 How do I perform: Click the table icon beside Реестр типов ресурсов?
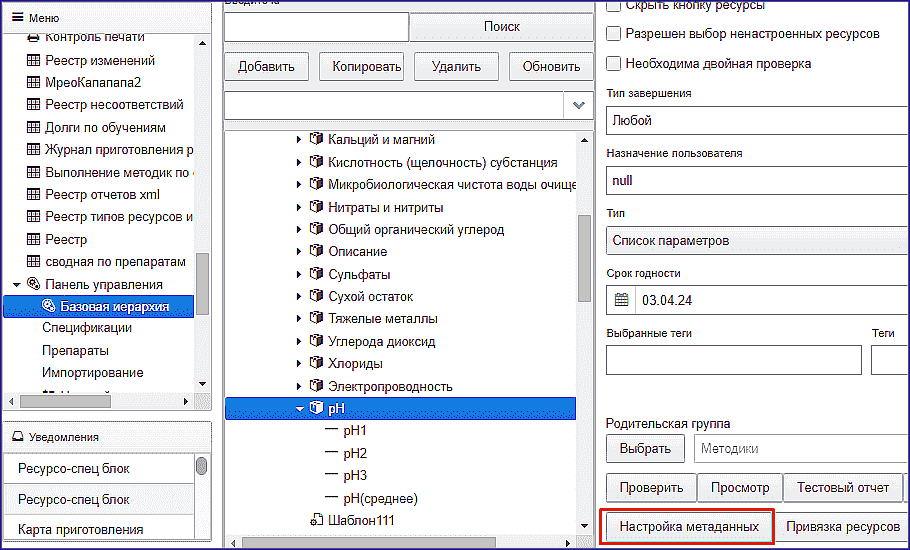click(34, 216)
